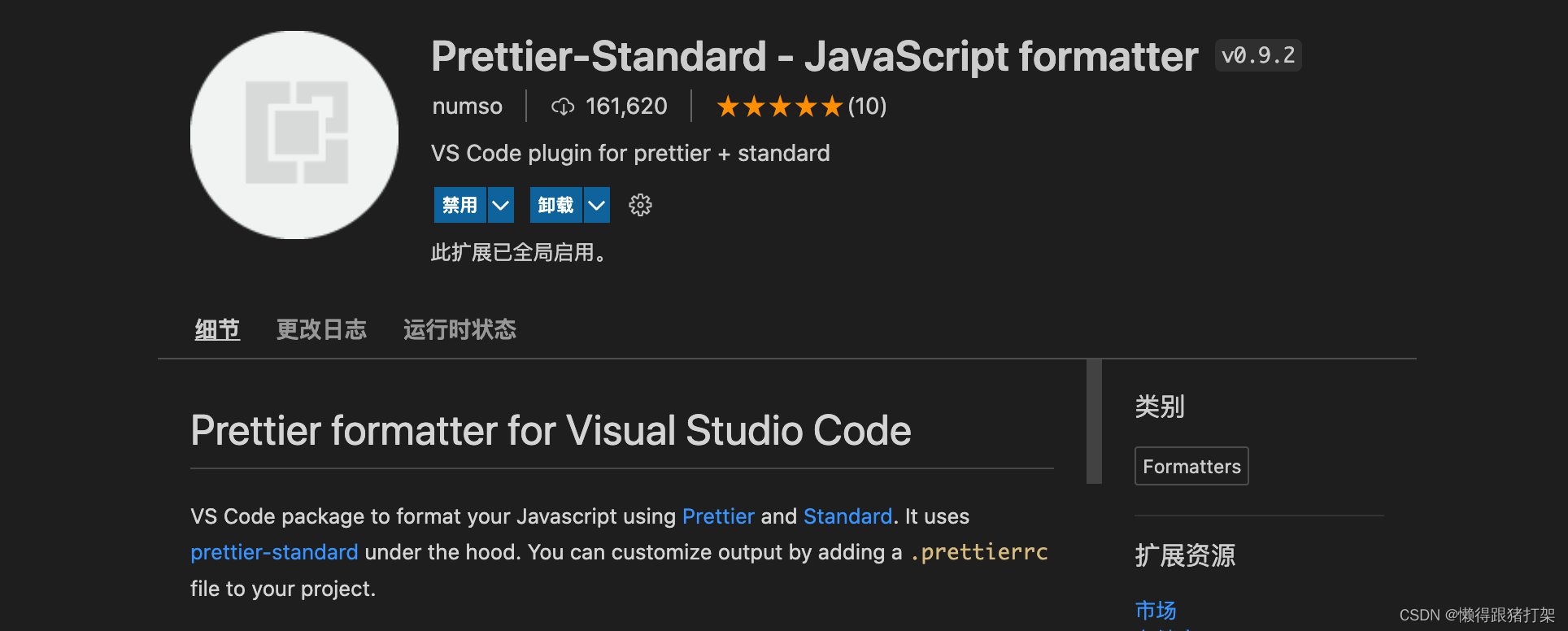Follow the Standard hyperlink

(x=847, y=516)
